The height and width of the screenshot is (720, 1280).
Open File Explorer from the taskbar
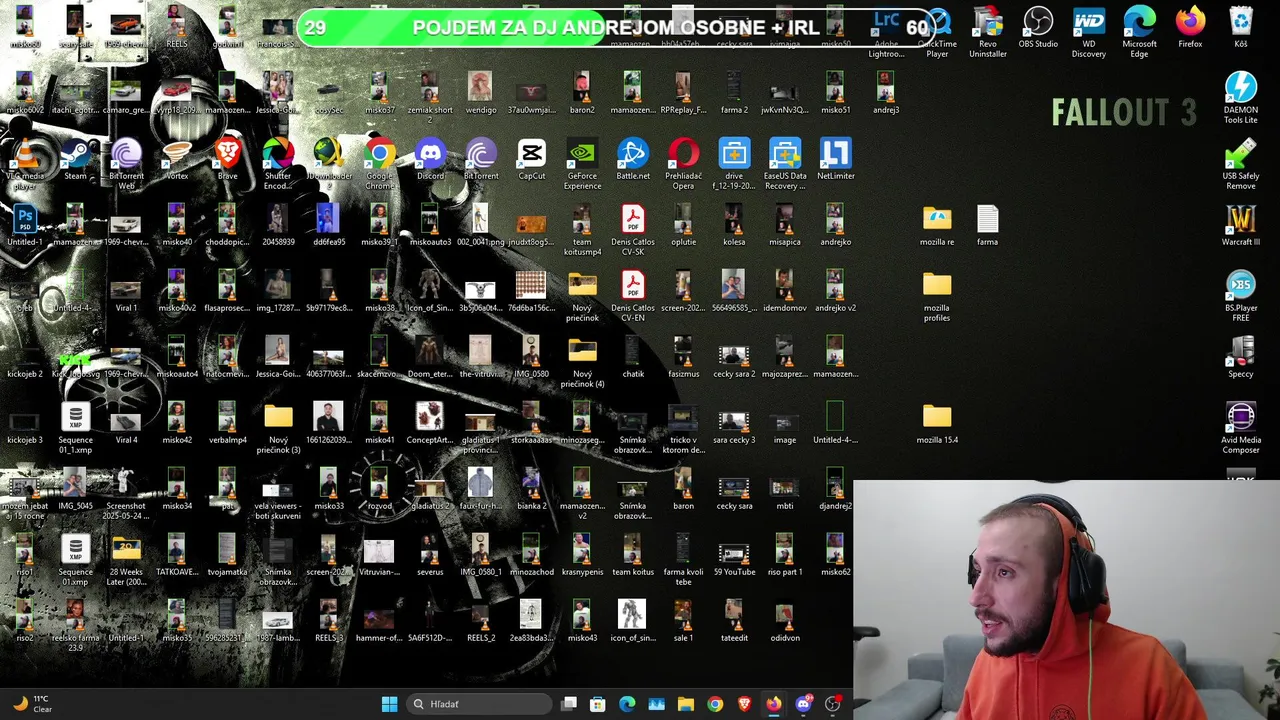686,704
